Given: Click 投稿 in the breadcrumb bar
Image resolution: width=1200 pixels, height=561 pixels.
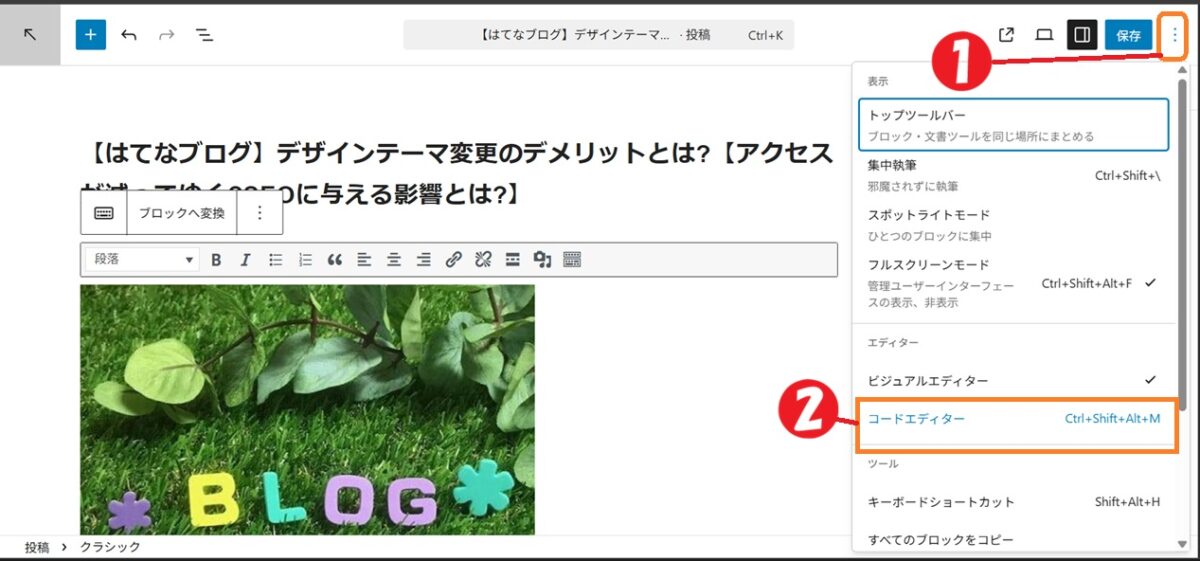Looking at the screenshot, I should pos(37,547).
